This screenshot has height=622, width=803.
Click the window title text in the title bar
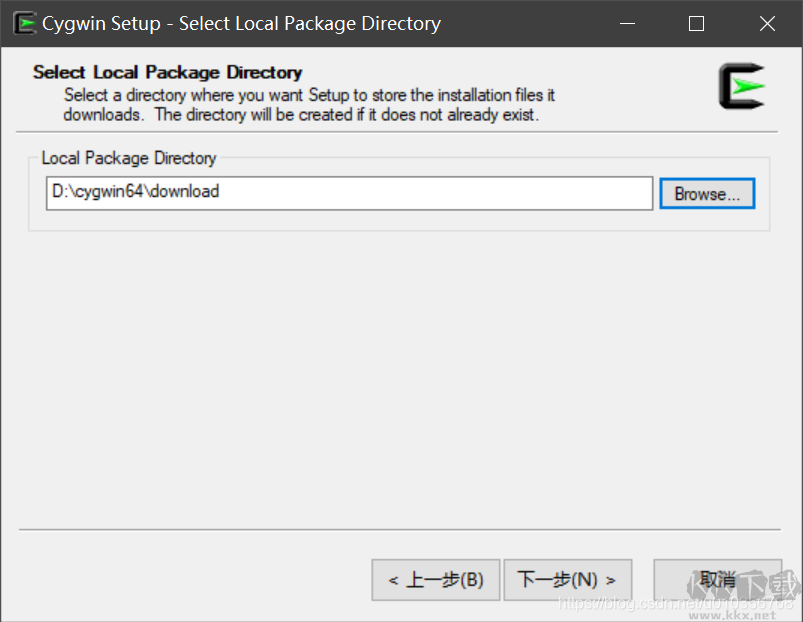point(241,24)
